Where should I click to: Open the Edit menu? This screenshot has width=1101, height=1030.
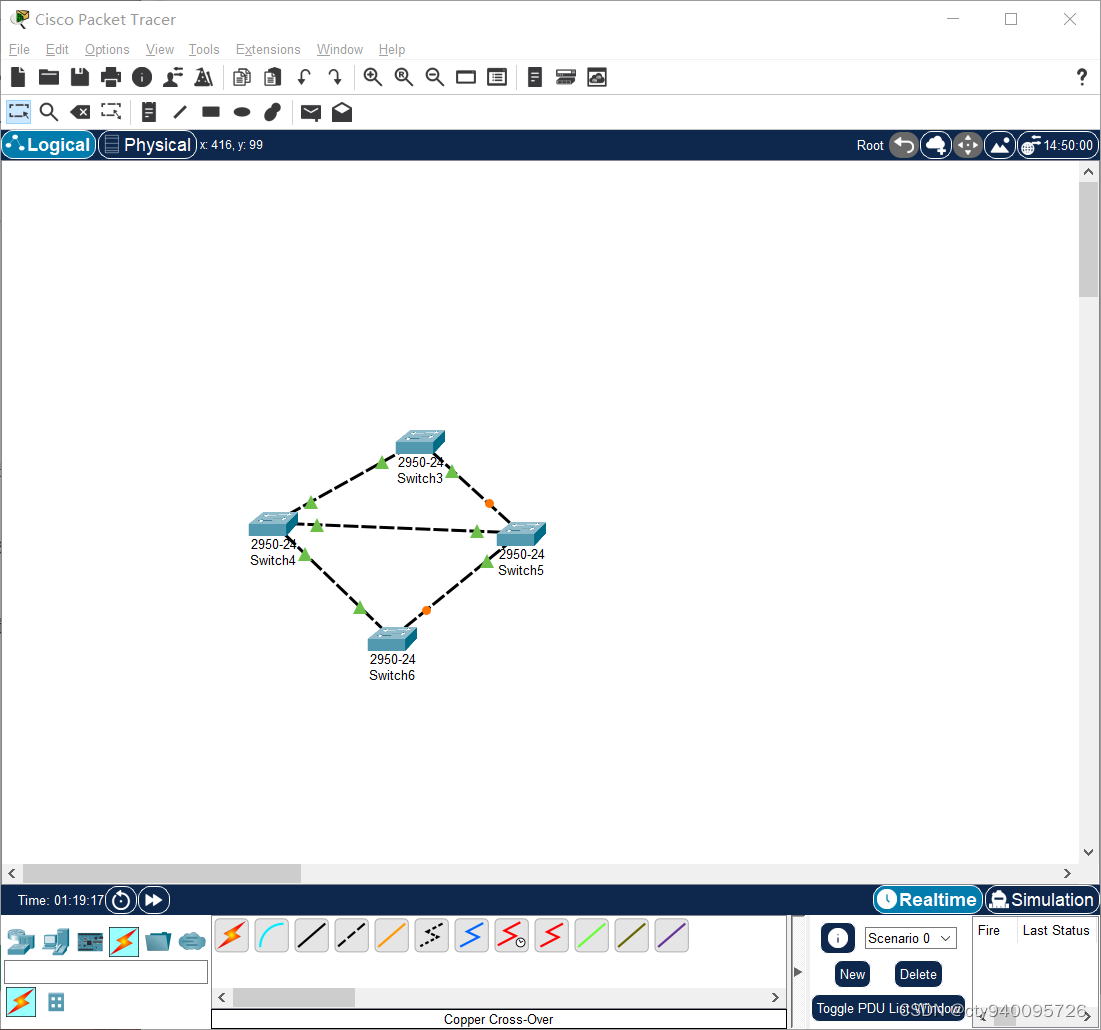pos(57,49)
